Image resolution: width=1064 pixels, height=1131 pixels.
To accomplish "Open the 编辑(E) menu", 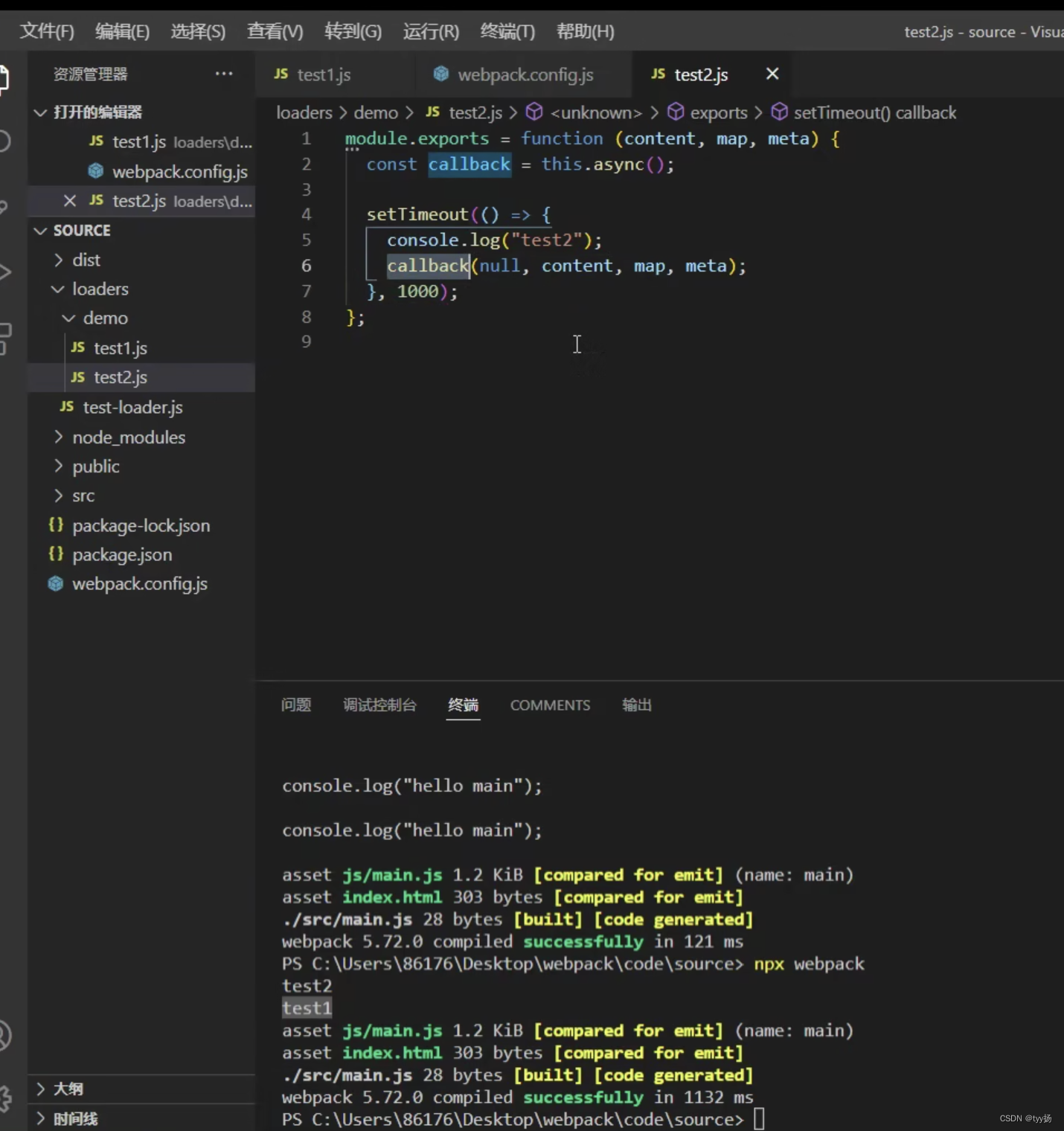I will click(x=123, y=31).
